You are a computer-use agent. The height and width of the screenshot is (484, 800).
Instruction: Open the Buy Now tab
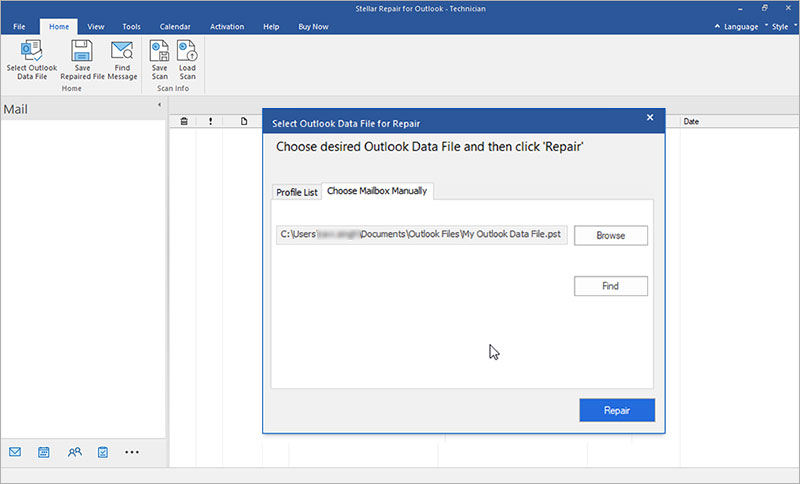coord(313,27)
